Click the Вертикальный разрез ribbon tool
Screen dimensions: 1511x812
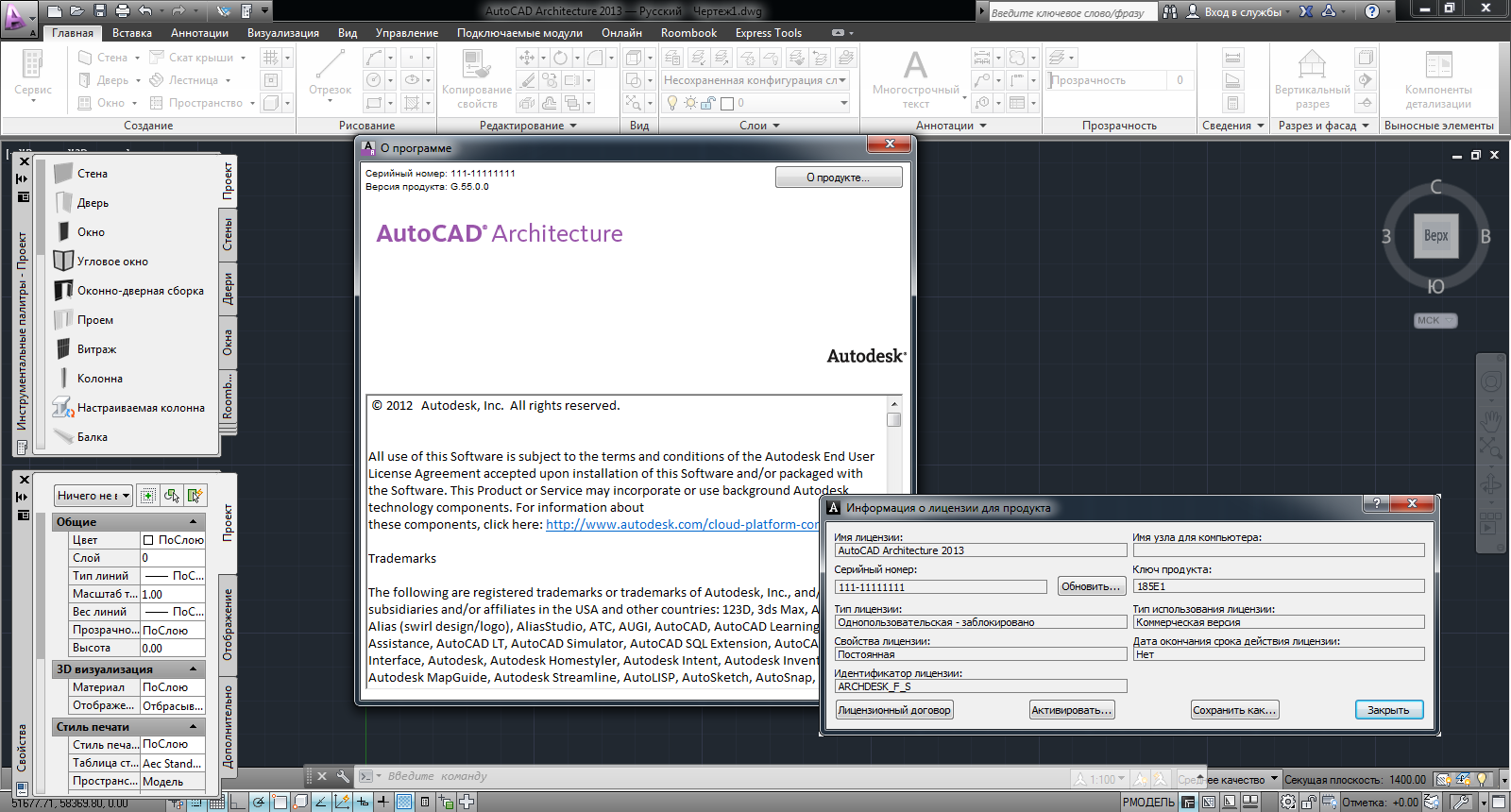tap(1312, 79)
